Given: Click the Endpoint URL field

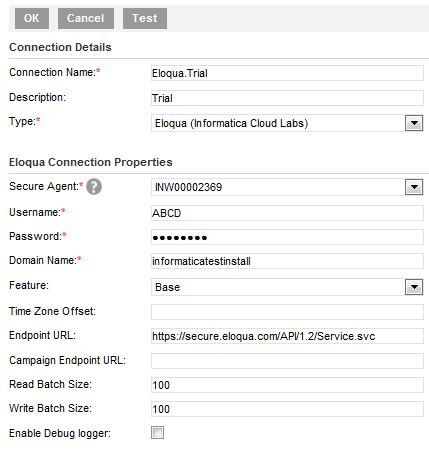Looking at the screenshot, I should pos(287,336).
